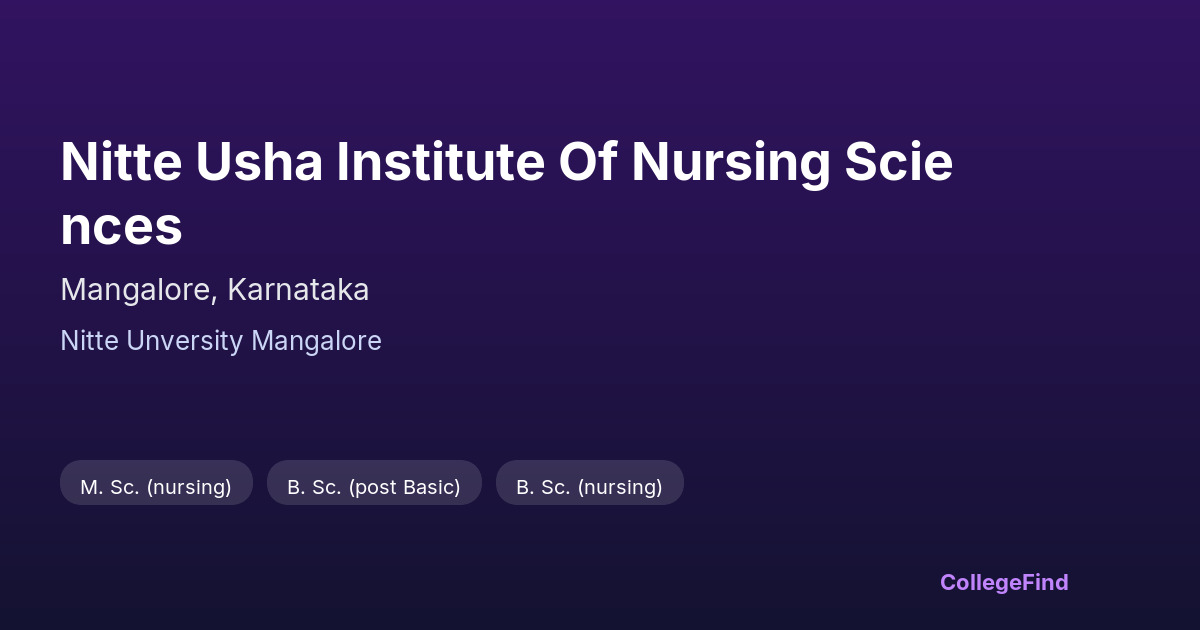Viewport: 1200px width, 630px height.
Task: Click the Nitte Usha Institute heading
Action: pyautogui.click(x=506, y=163)
